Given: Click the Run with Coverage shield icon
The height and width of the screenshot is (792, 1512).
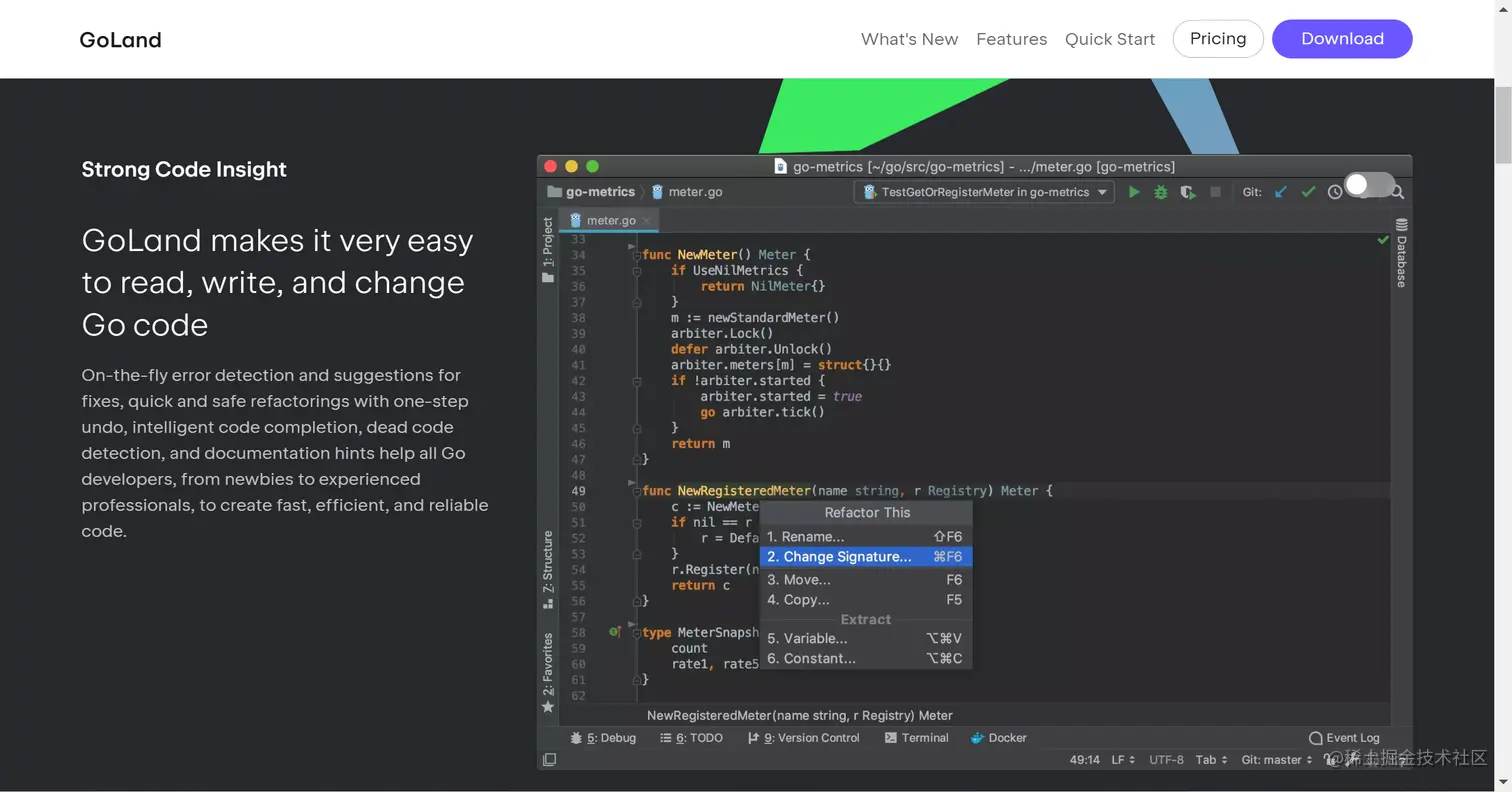Looking at the screenshot, I should click(1188, 192).
